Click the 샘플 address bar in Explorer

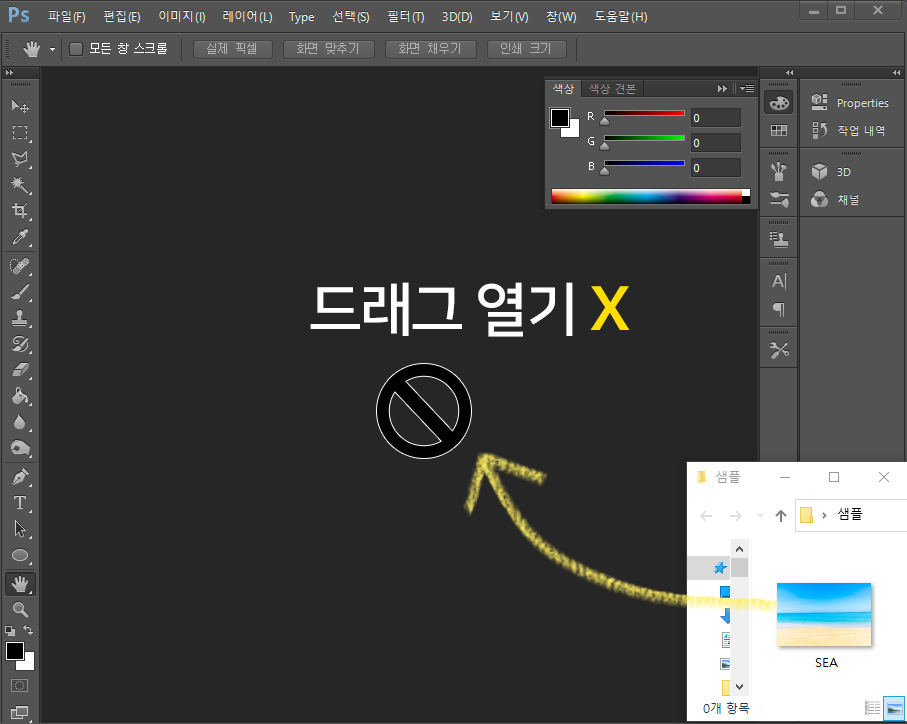(850, 514)
